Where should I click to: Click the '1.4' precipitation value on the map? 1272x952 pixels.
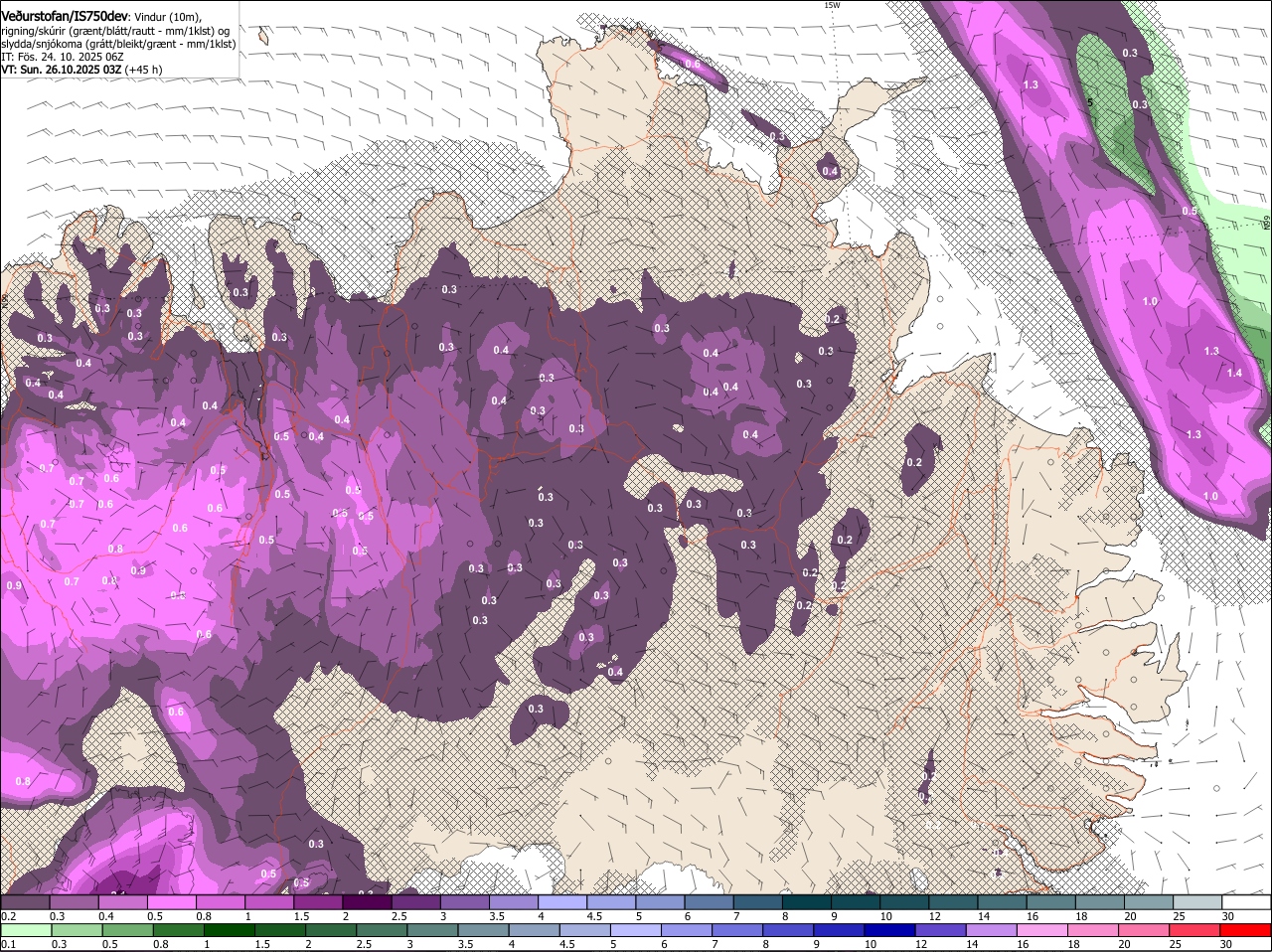coord(1234,373)
